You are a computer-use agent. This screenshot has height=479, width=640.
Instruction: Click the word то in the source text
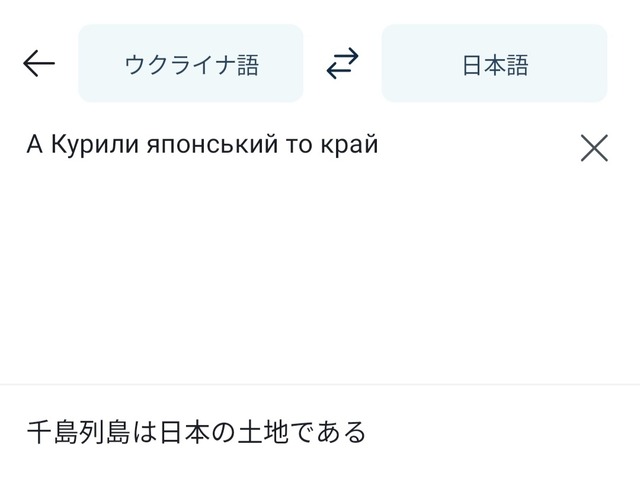coord(299,146)
